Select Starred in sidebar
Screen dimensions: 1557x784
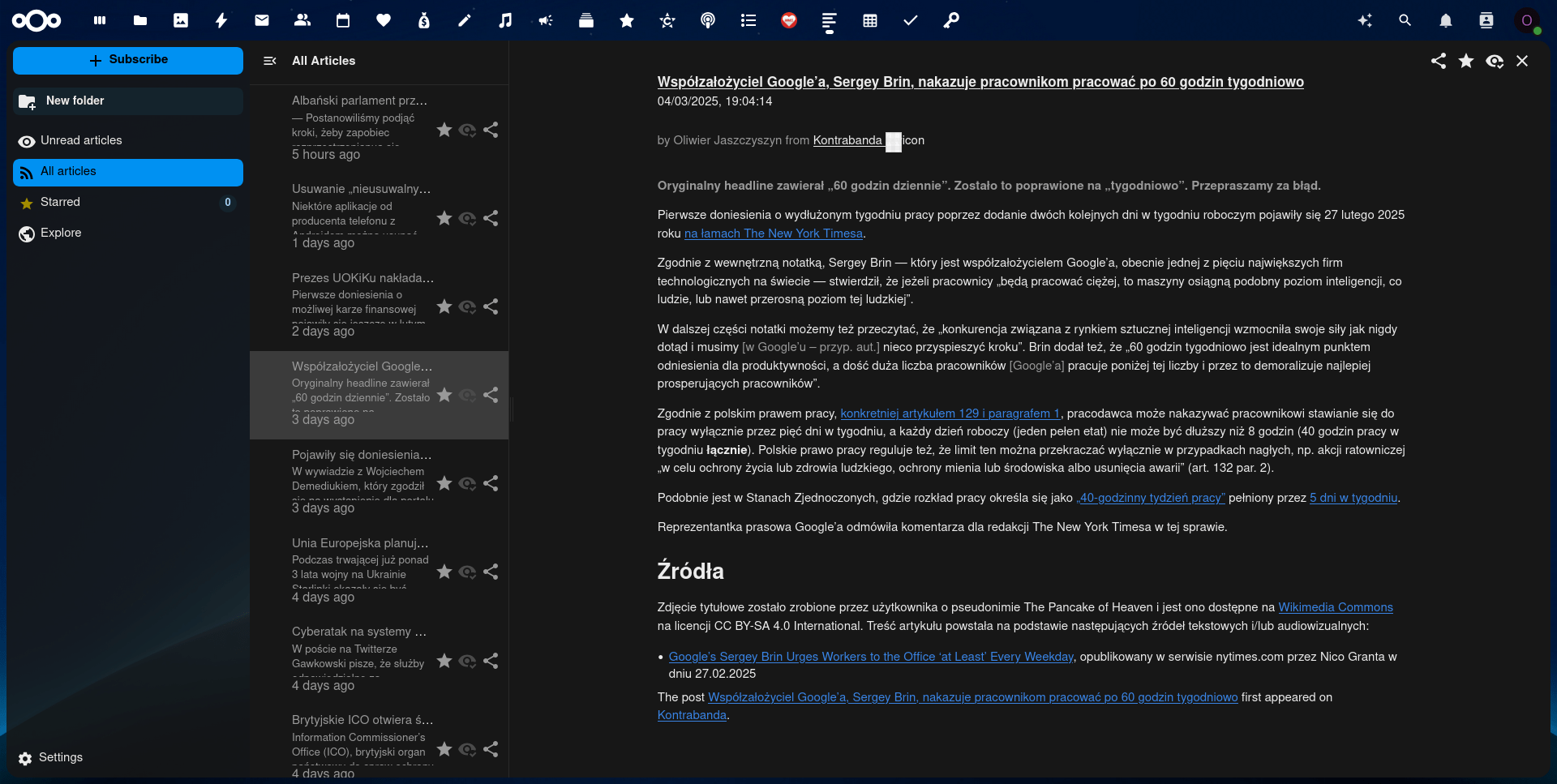point(60,202)
